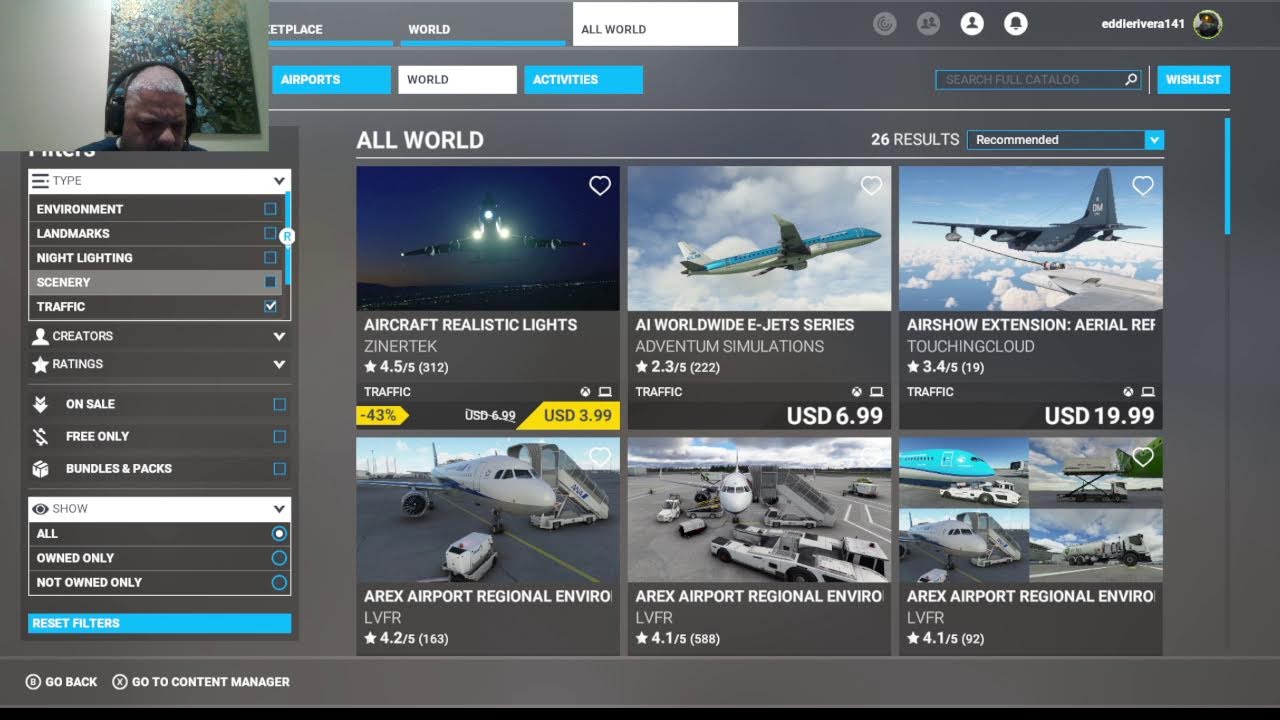Screen dimensions: 1280x720
Task: Click the Search Full Catalog field
Action: pyautogui.click(x=1038, y=80)
